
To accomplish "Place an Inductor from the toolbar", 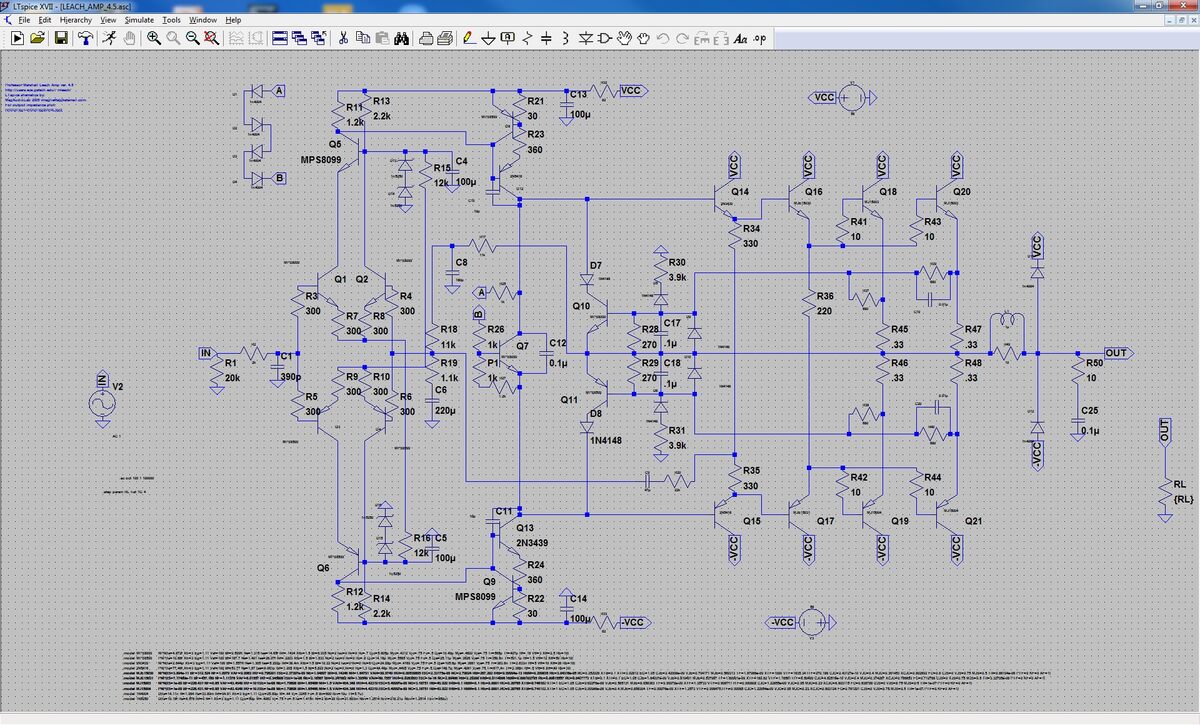I will (x=565, y=38).
